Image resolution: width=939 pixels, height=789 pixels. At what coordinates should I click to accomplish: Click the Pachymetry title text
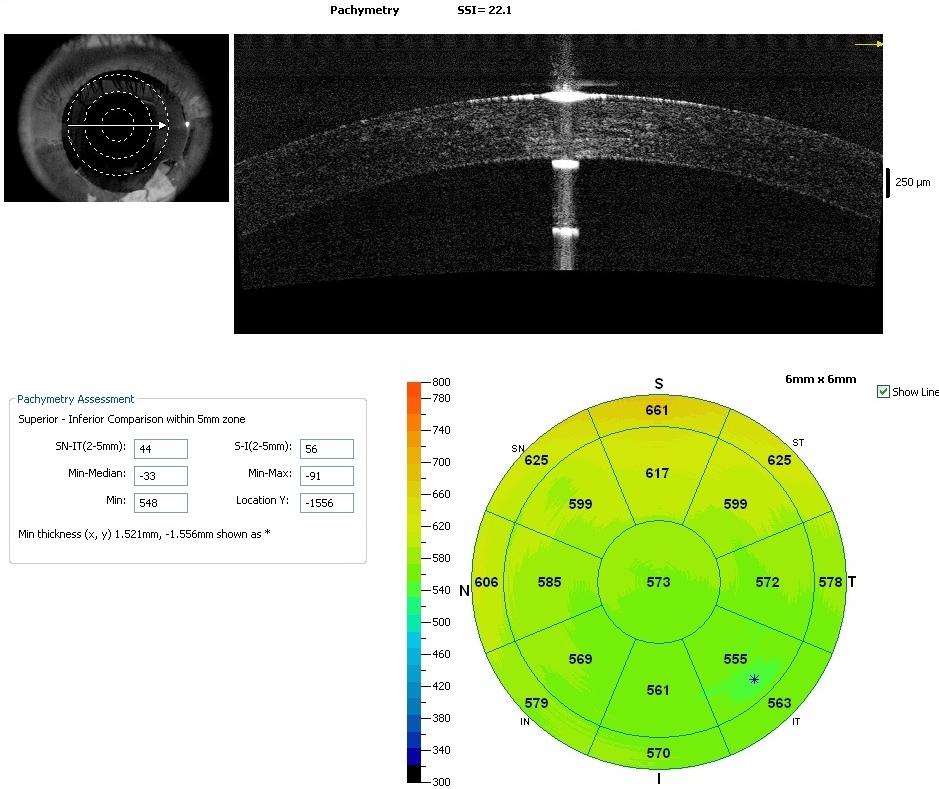364,10
